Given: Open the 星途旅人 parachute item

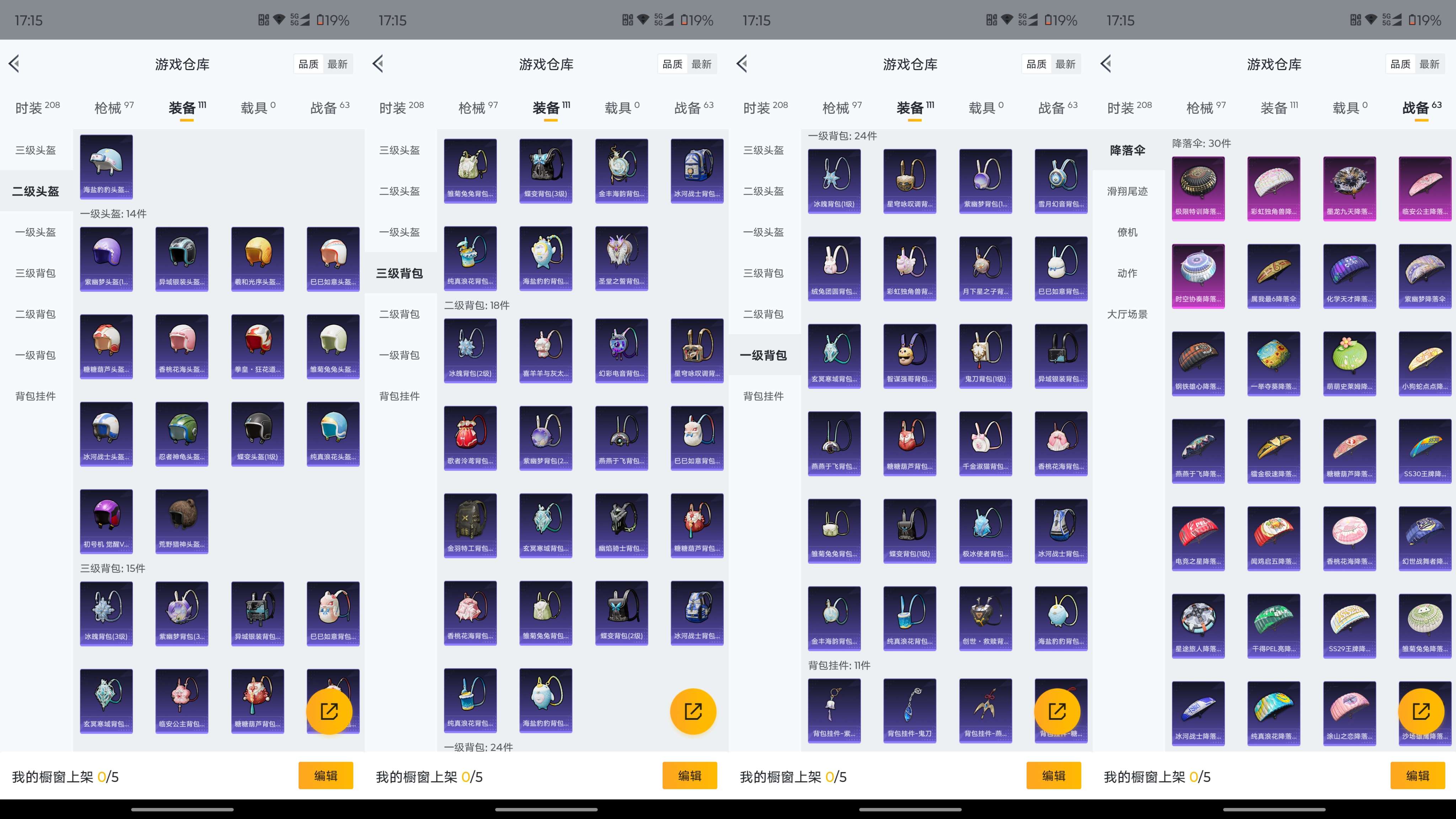Looking at the screenshot, I should point(1198,626).
